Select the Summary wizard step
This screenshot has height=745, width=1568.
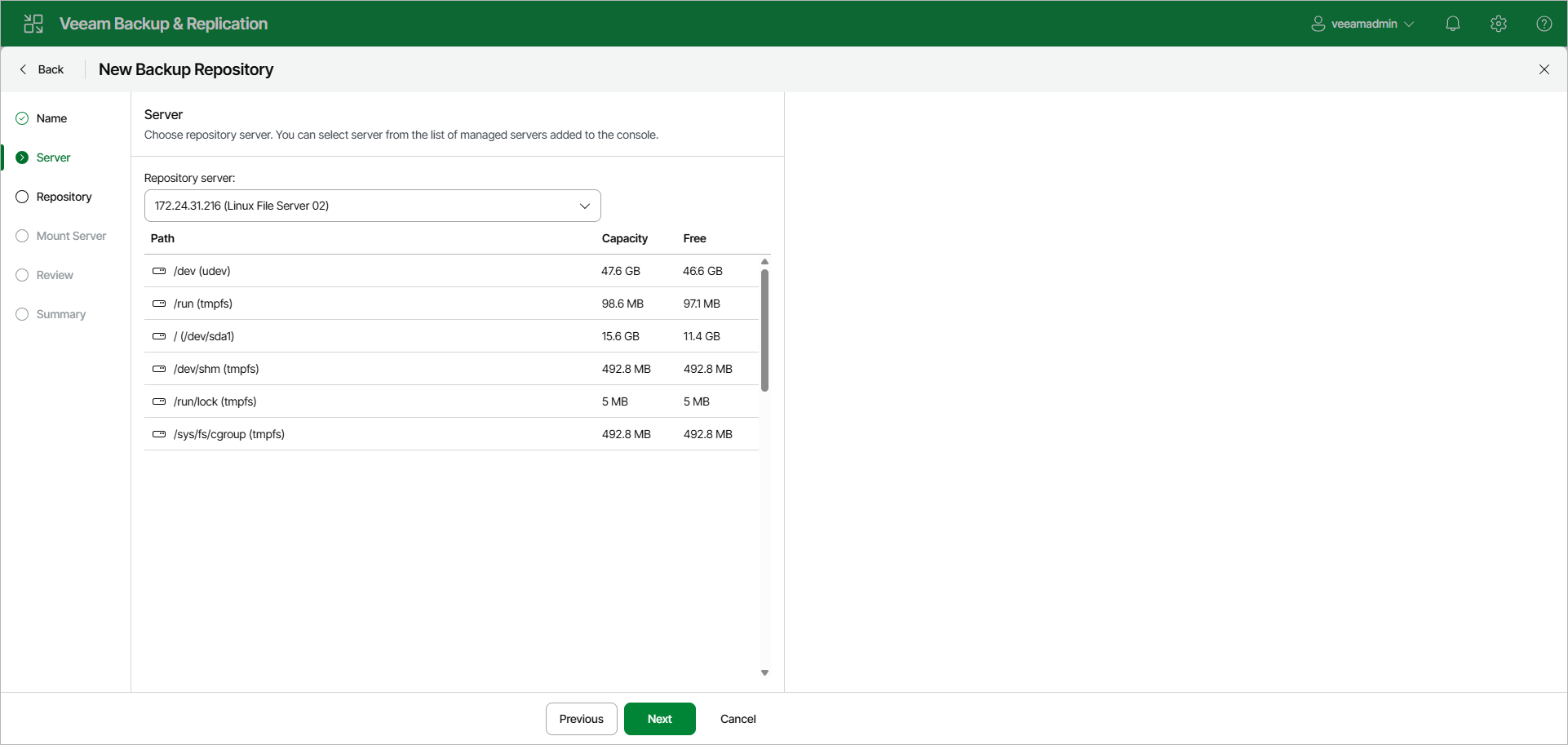(61, 314)
